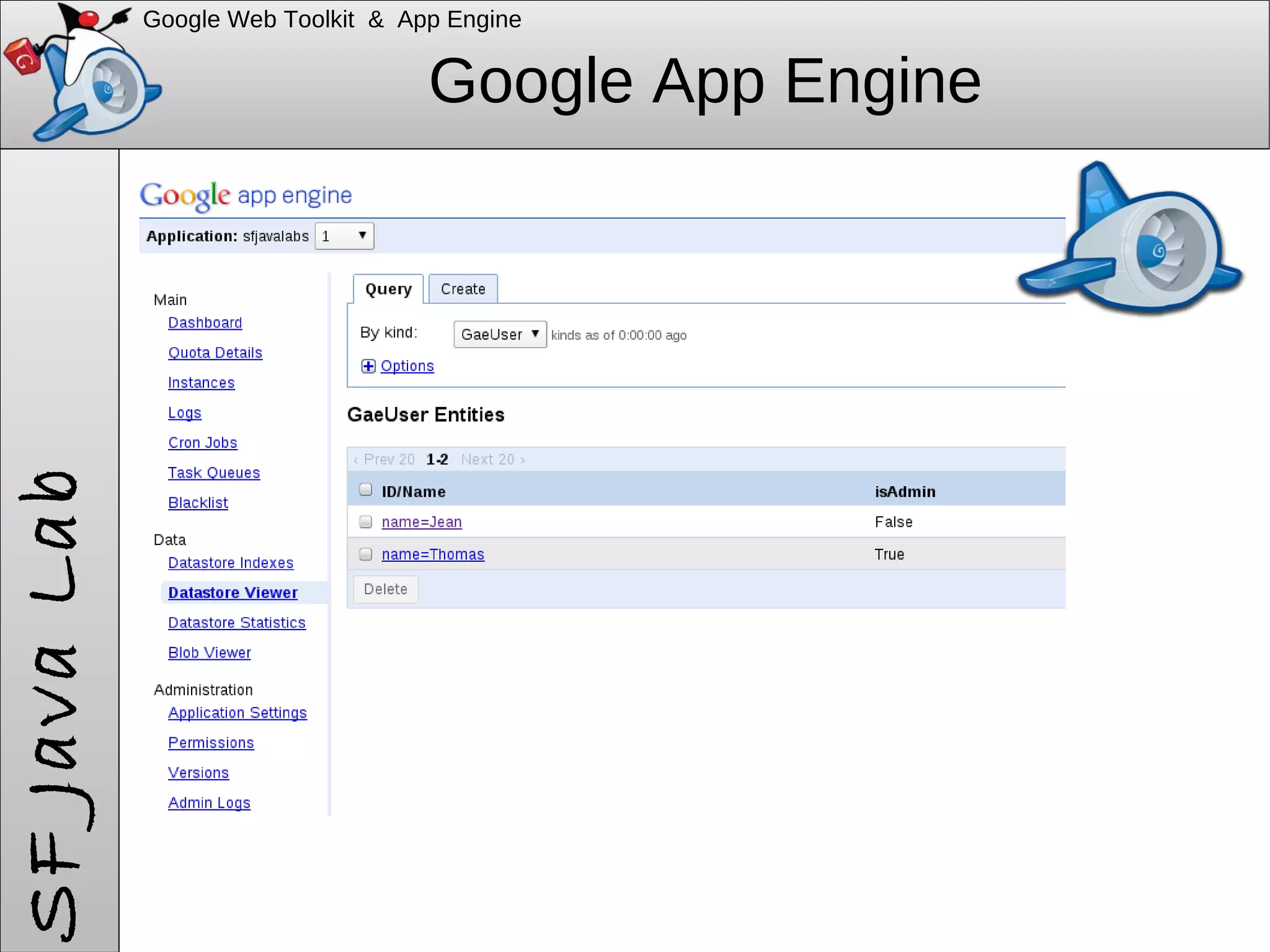The height and width of the screenshot is (952, 1270).
Task: Open the name=Thomas entity
Action: (x=433, y=554)
